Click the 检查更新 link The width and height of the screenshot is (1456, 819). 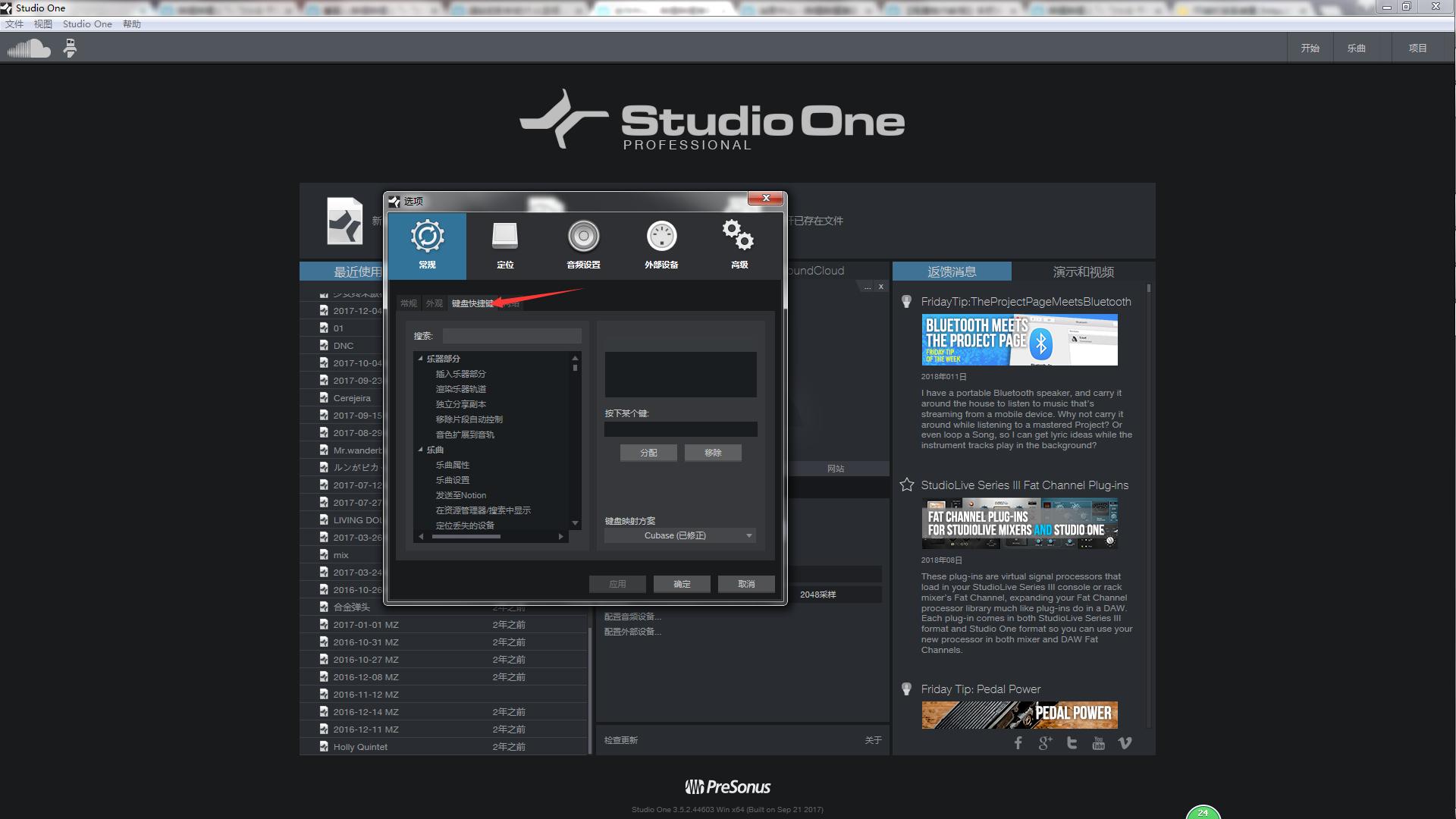(621, 740)
